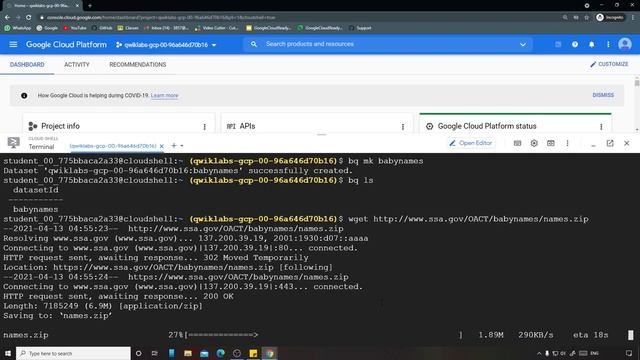This screenshot has width=640, height=360.
Task: Expand the search bar dropdown chevron
Action: (x=523, y=44)
